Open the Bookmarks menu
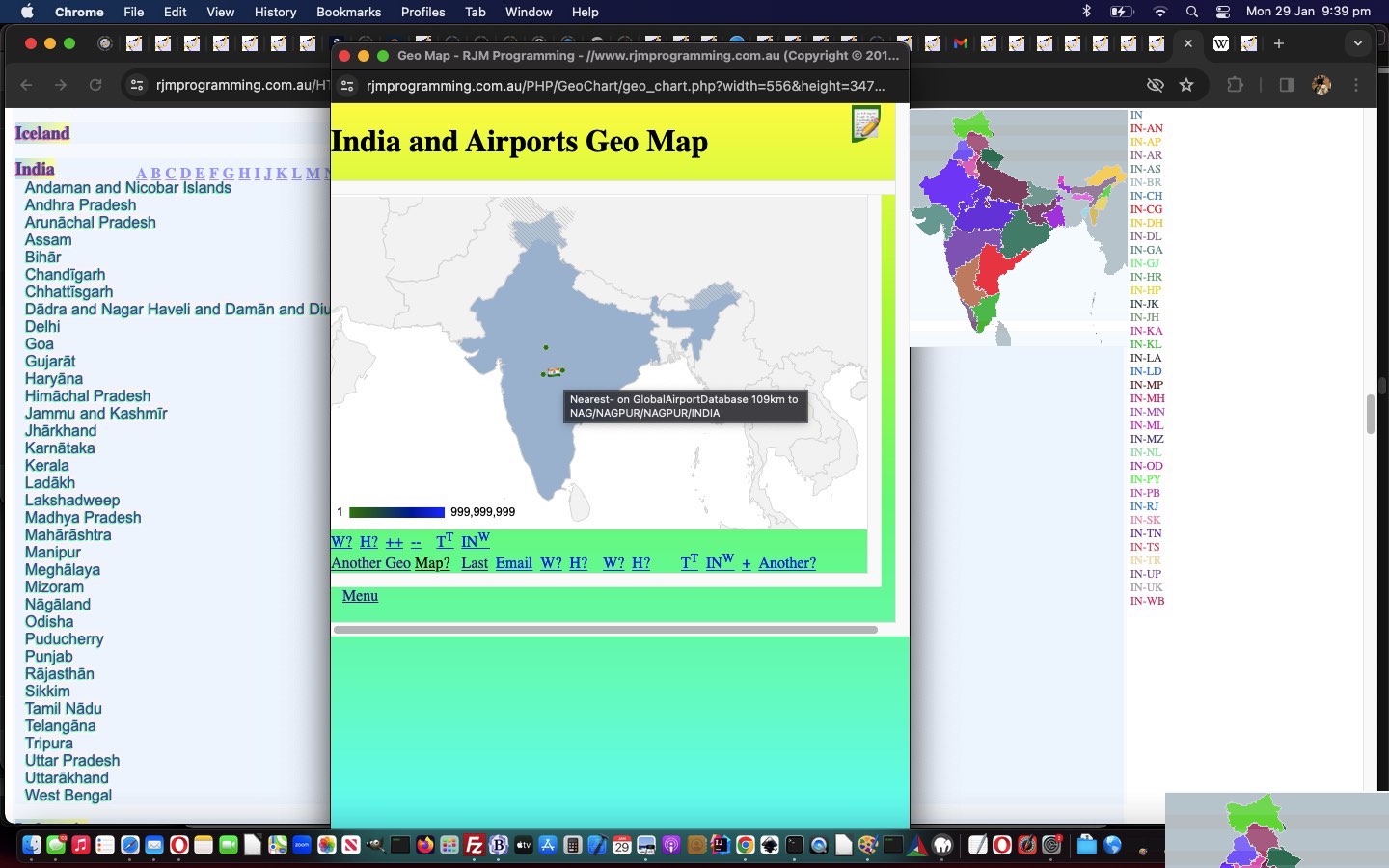 pos(348,12)
